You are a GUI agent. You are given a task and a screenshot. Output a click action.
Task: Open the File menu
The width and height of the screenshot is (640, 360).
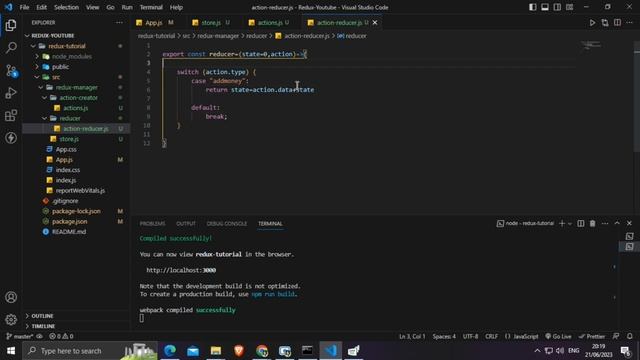point(24,7)
